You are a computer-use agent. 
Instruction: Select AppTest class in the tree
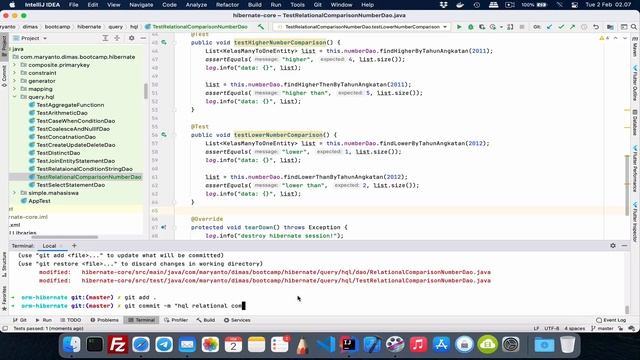click(39, 201)
